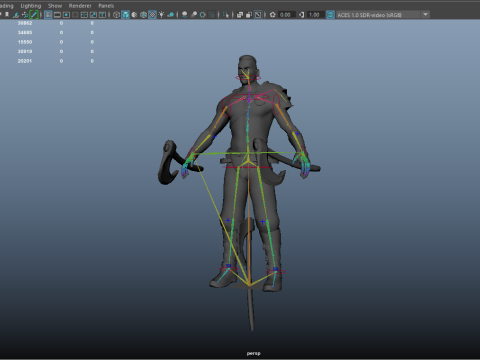Turn on Wireframe on Shaded
This screenshot has width=480, height=360.
coord(143,15)
